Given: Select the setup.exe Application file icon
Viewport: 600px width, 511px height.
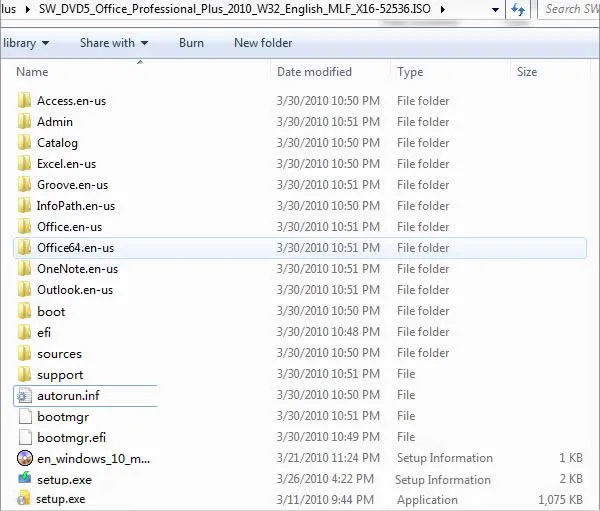Looking at the screenshot, I should tap(25, 499).
